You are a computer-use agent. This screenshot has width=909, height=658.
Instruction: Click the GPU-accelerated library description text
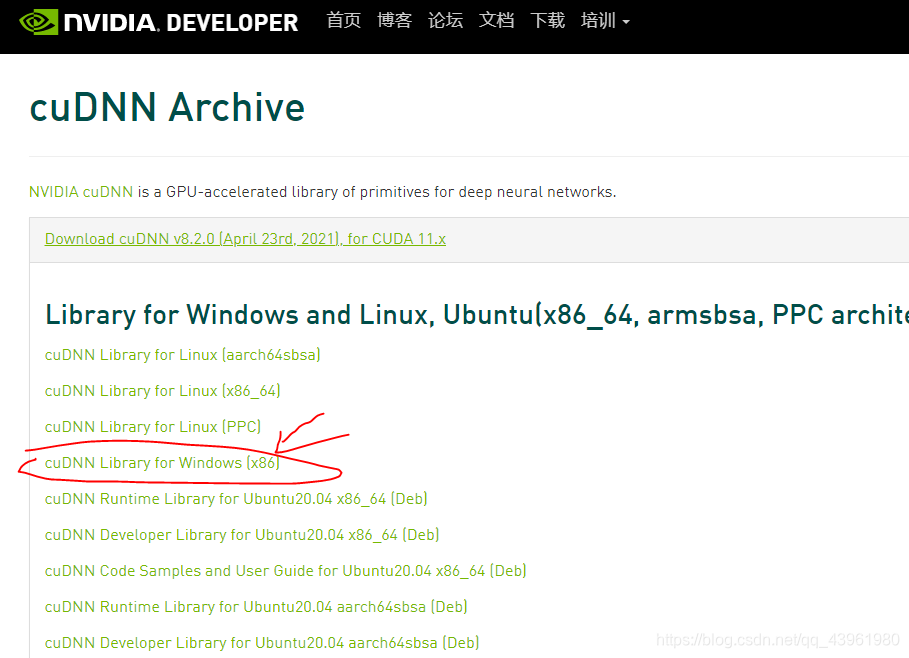point(377,192)
